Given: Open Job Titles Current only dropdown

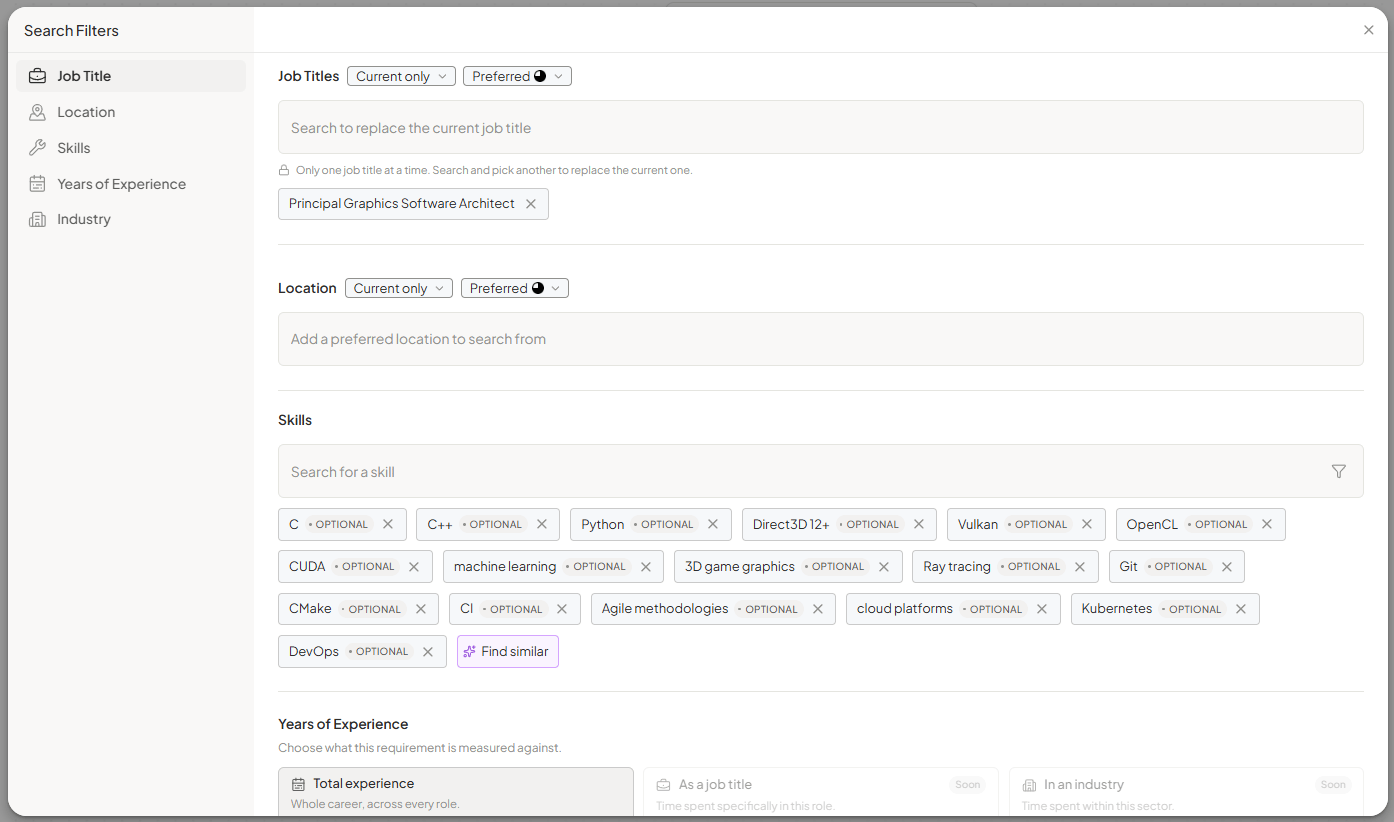Looking at the screenshot, I should [x=401, y=76].
